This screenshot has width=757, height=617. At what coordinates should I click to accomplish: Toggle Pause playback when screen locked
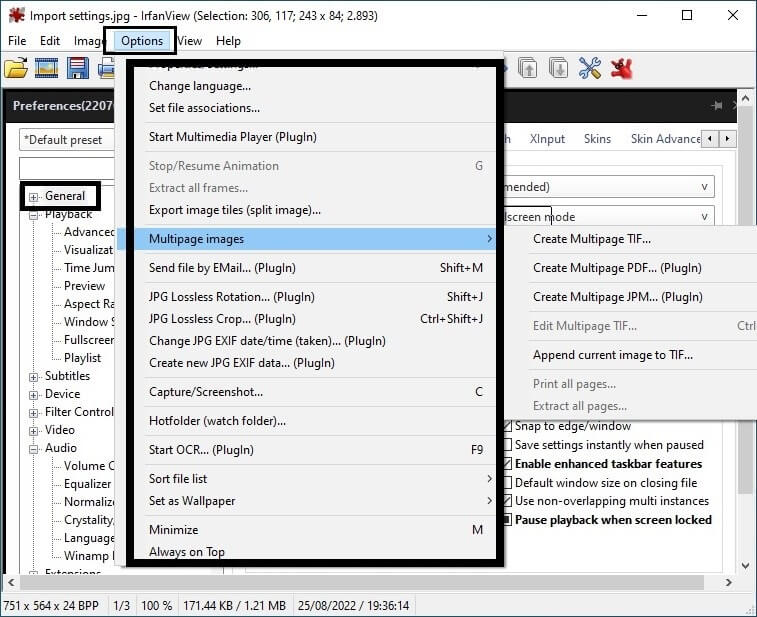pos(508,519)
